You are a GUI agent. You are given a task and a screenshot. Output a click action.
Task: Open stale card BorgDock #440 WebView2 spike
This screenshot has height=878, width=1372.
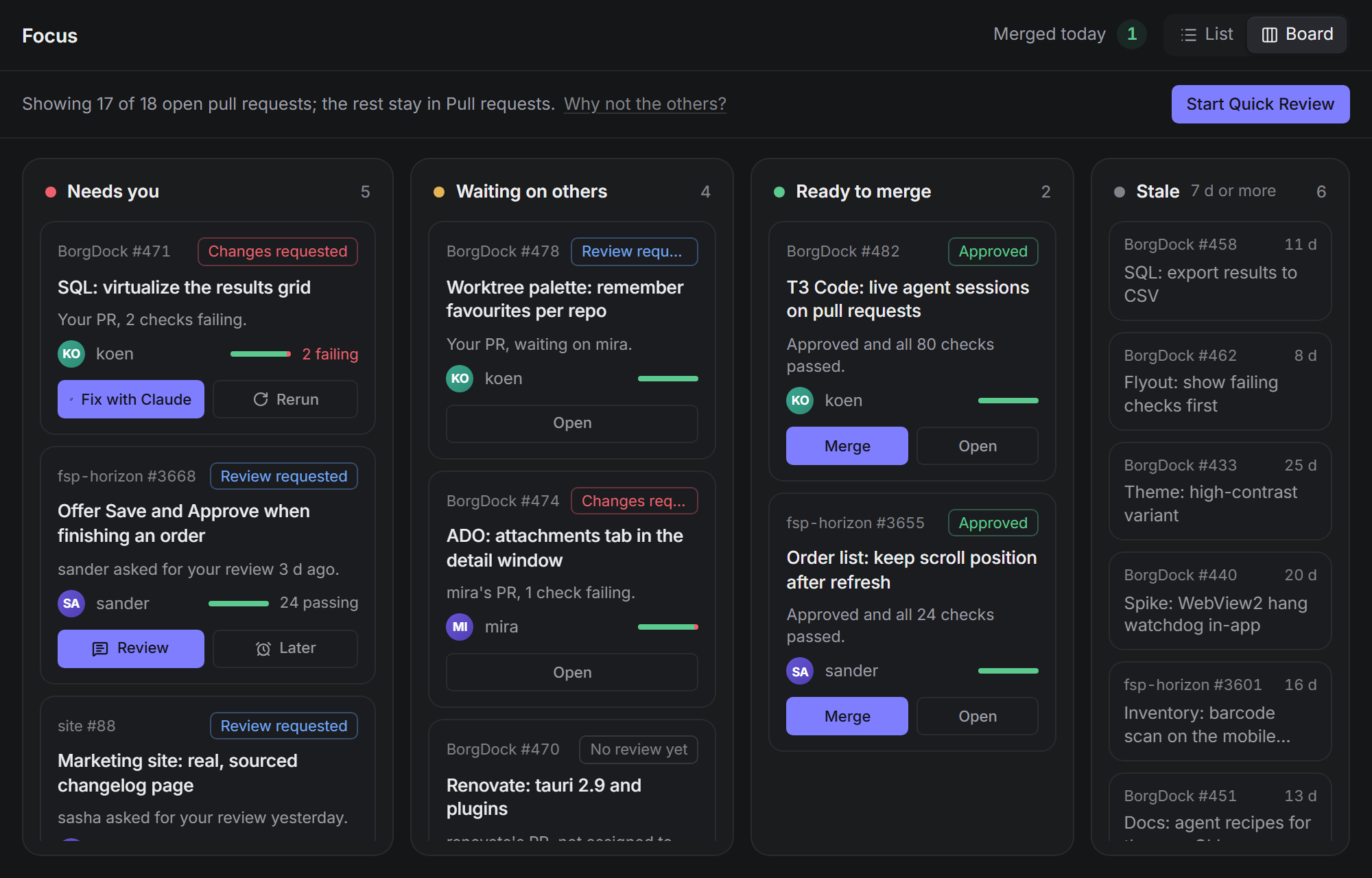pyautogui.click(x=1220, y=601)
